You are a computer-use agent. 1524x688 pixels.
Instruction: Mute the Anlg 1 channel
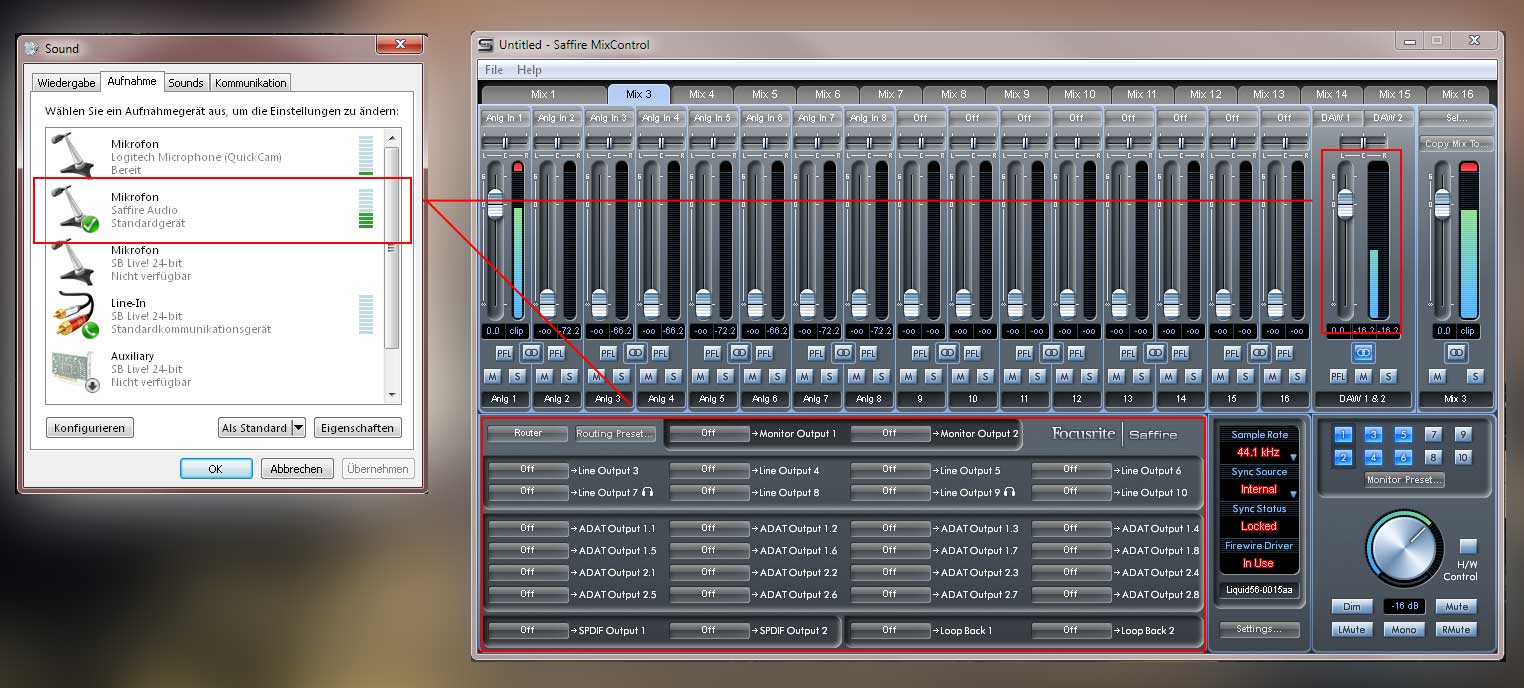click(x=493, y=376)
